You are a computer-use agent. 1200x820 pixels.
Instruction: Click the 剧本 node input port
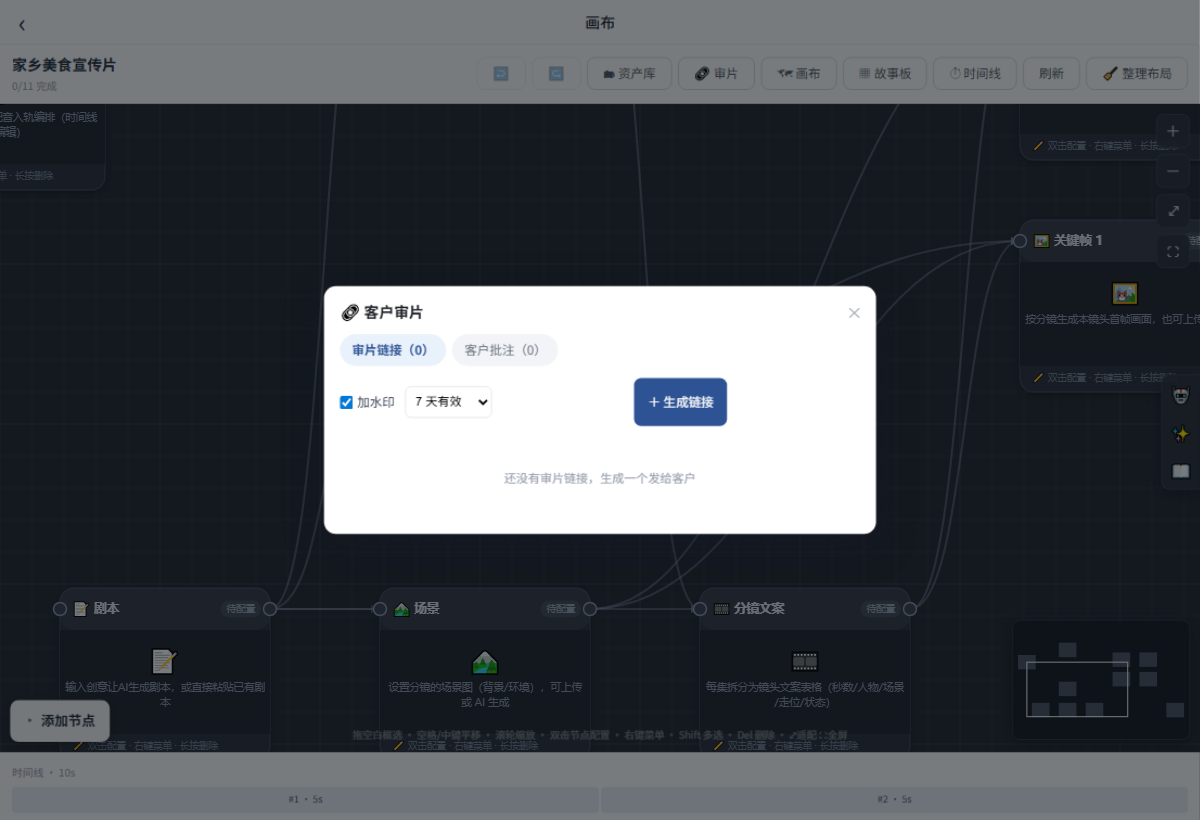pos(60,609)
